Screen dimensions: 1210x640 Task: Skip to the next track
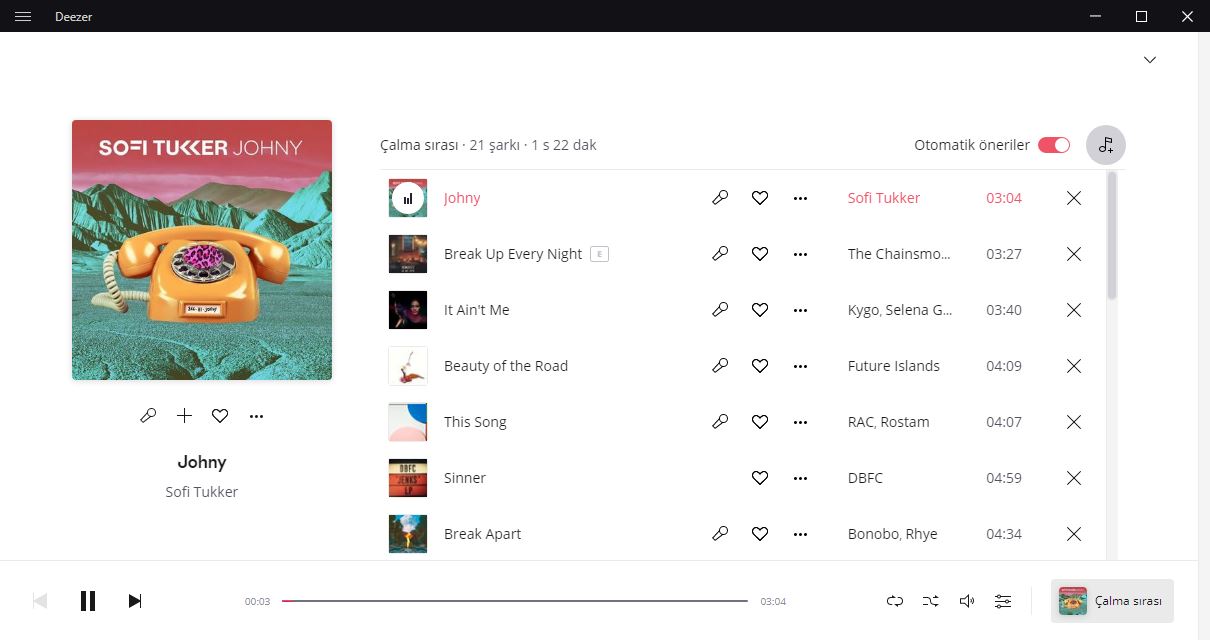[x=135, y=601]
